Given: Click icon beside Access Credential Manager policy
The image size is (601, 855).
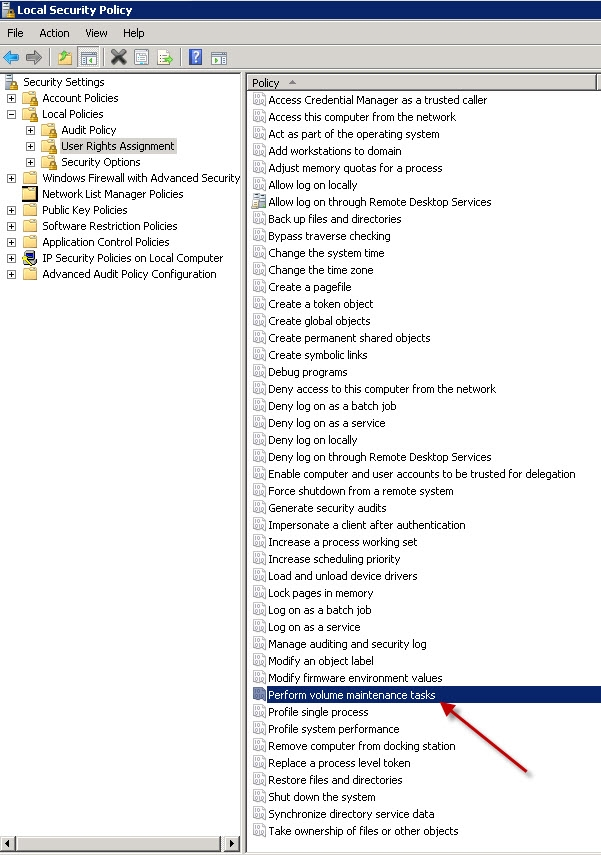Looking at the screenshot, I should click(259, 100).
